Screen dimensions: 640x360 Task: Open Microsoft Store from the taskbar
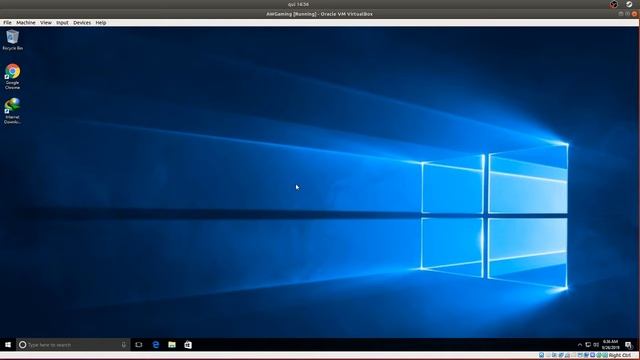[x=188, y=345]
